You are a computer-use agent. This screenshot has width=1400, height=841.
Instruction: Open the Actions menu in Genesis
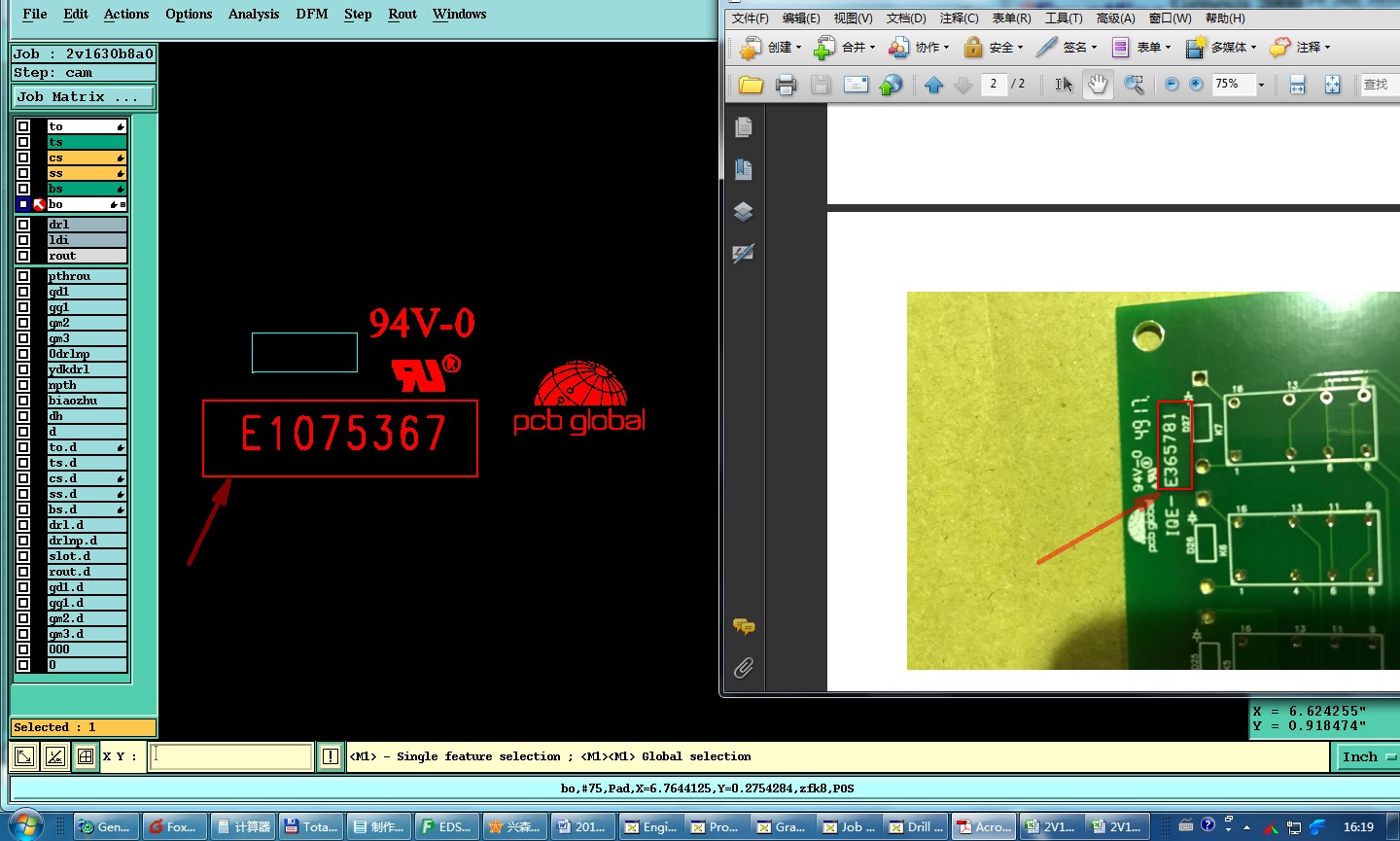126,14
